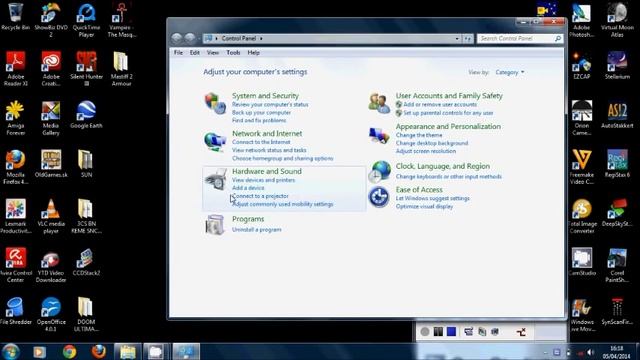This screenshot has height=360, width=640.
Task: Open the File menu
Action: click(x=178, y=53)
